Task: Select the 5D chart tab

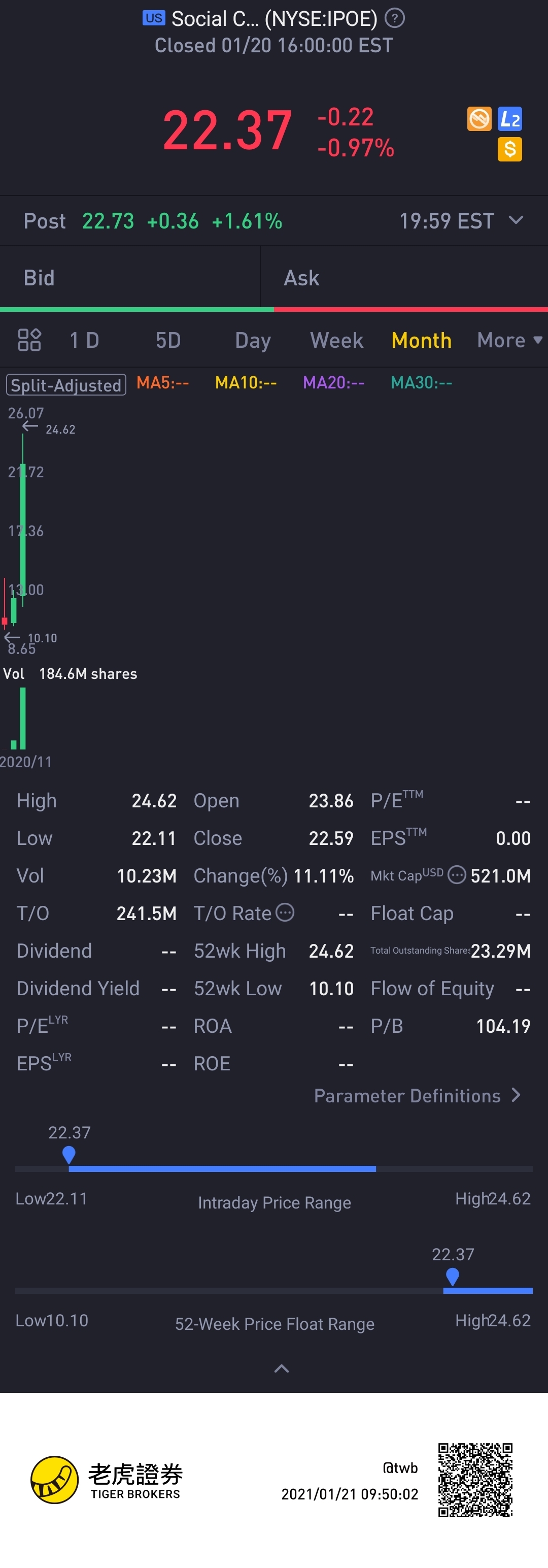Action: tap(168, 340)
